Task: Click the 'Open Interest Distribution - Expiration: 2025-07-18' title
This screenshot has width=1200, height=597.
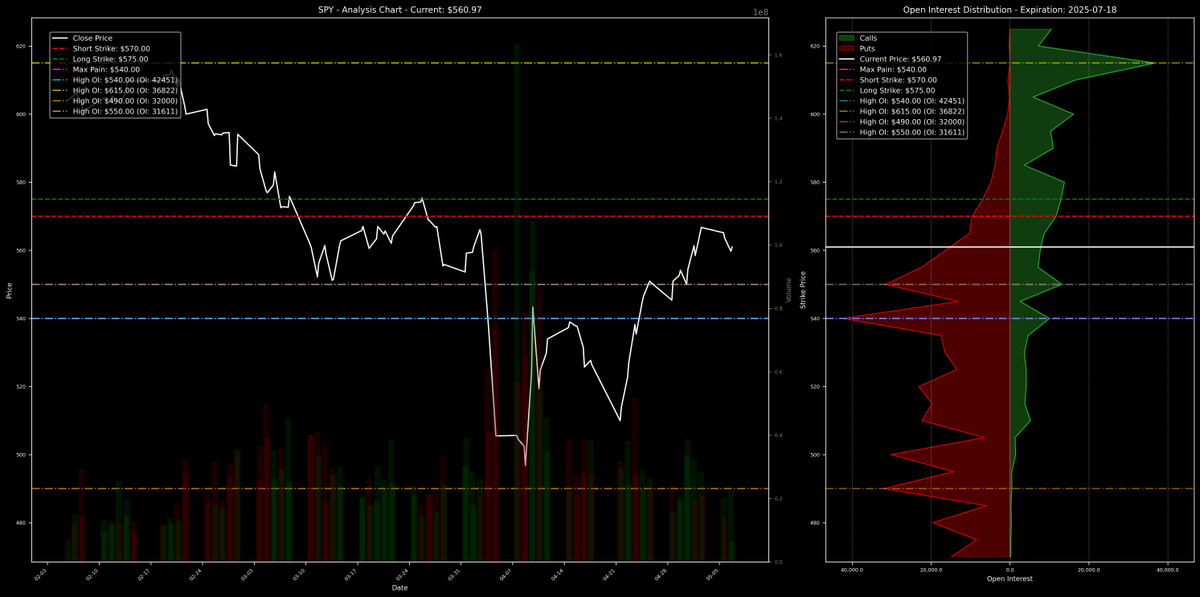Action: [1010, 10]
